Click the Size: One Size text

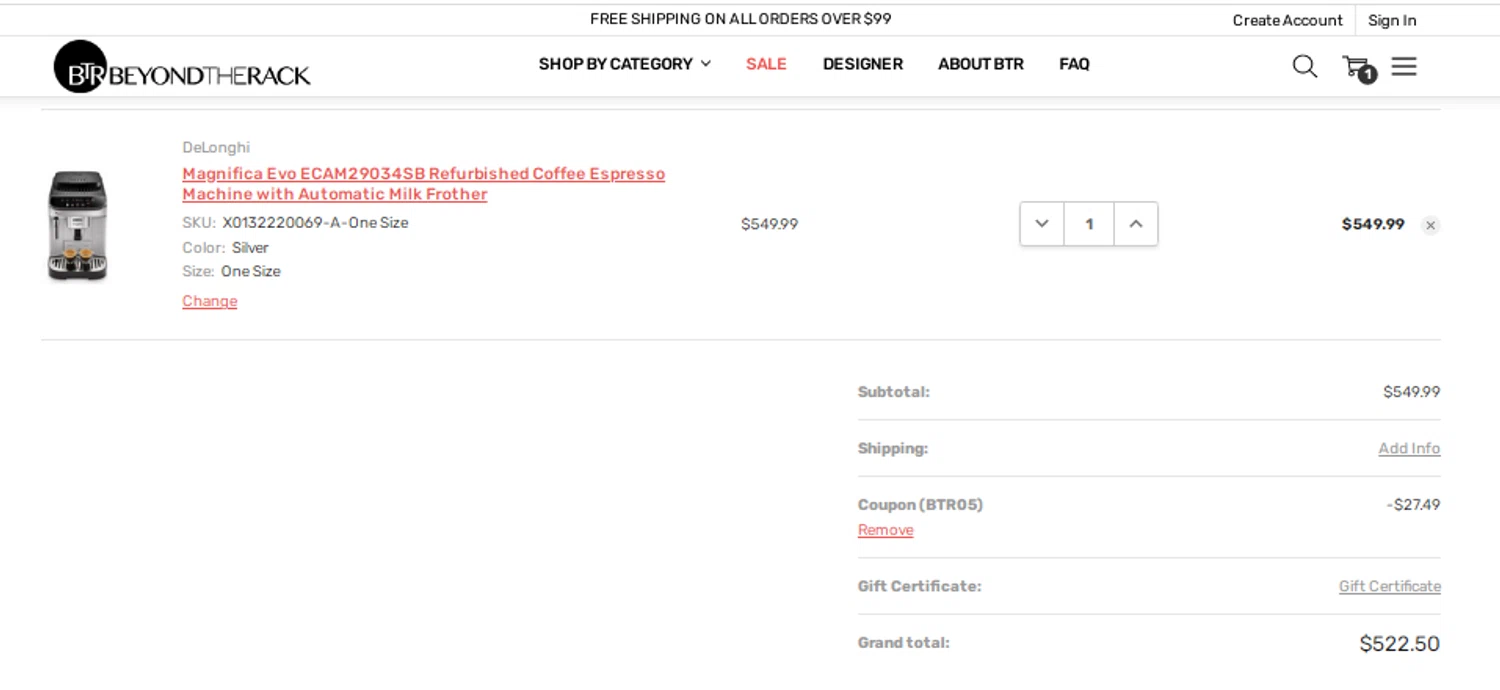click(231, 272)
